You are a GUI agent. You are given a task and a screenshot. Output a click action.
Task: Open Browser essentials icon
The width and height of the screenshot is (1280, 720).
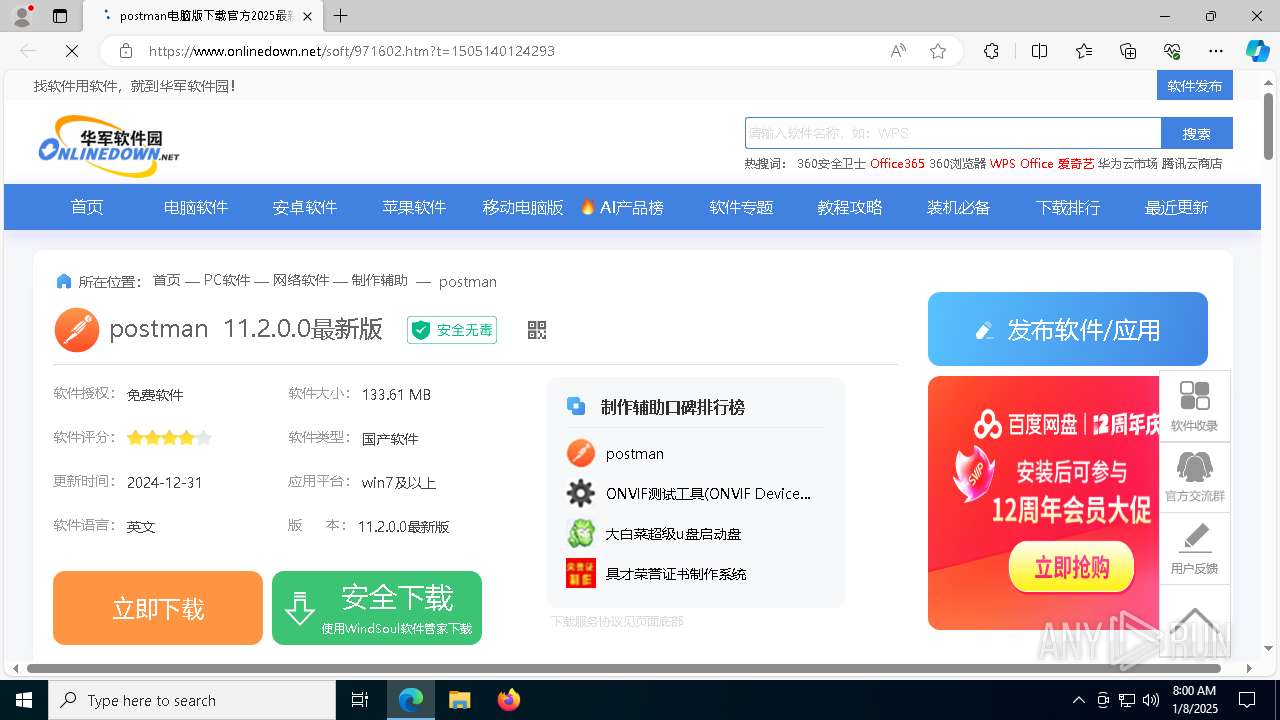pyautogui.click(x=1172, y=51)
